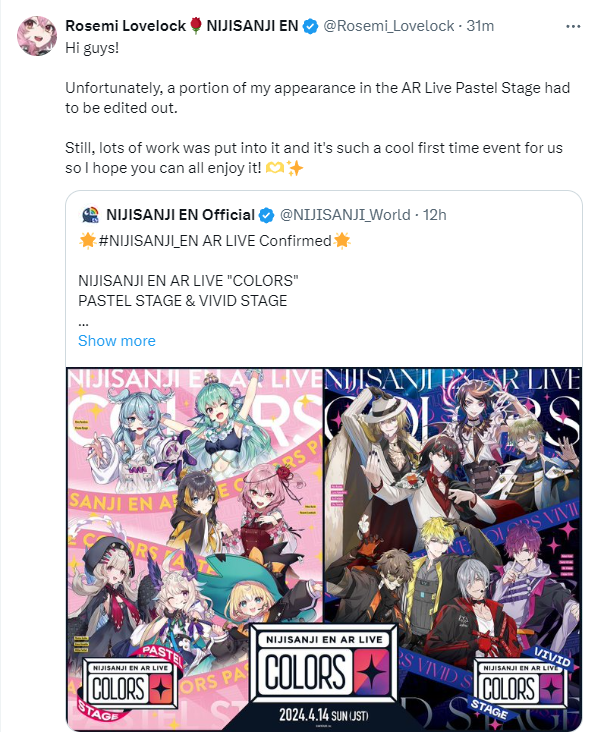This screenshot has width=599, height=732.
Task: Open the quoted tweet's 12h timestamp
Action: [x=435, y=215]
